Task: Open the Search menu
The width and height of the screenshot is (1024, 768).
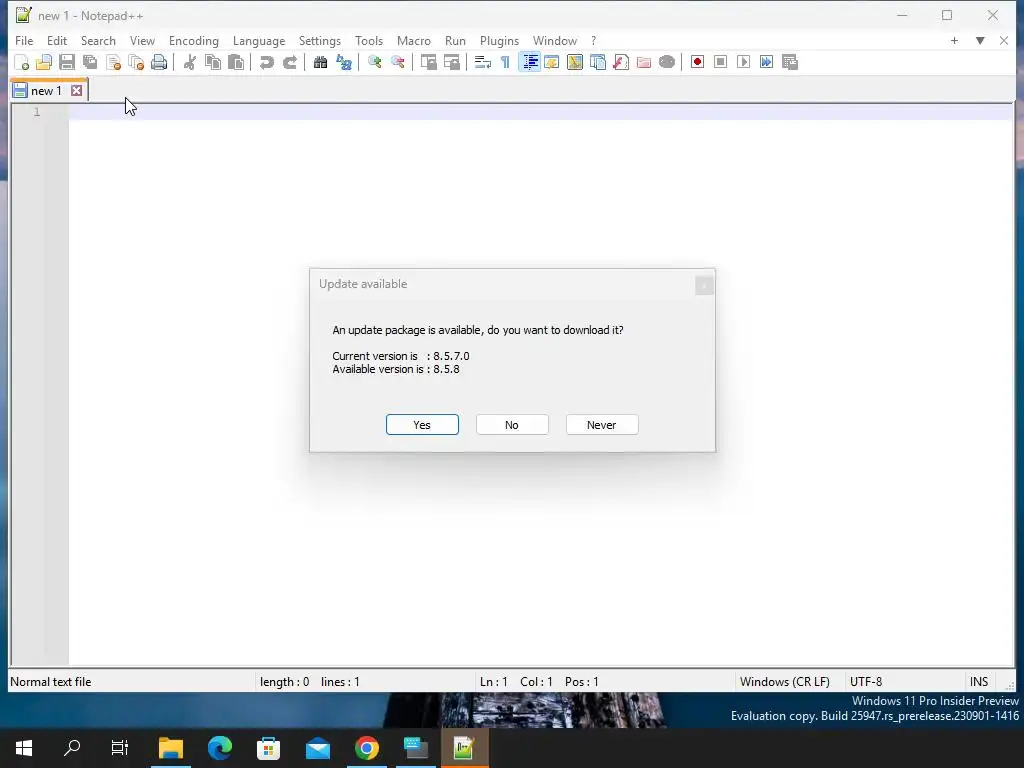Action: point(98,40)
